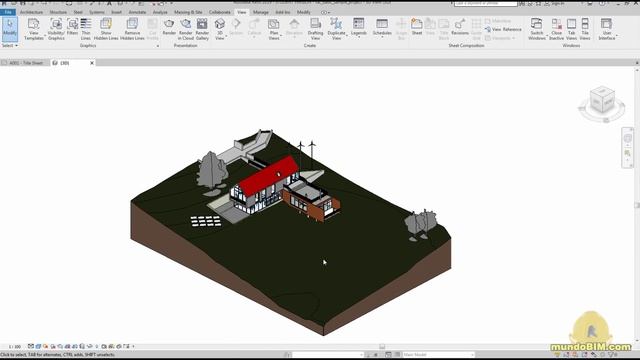Screen dimensions: 640x360
Task: Click the 3D View tool
Action: (220, 29)
